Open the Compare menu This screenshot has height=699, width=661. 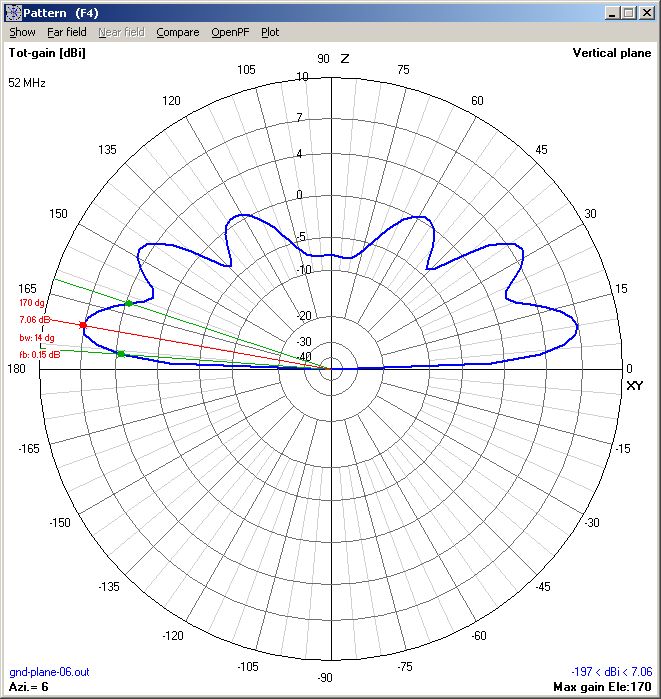click(177, 32)
